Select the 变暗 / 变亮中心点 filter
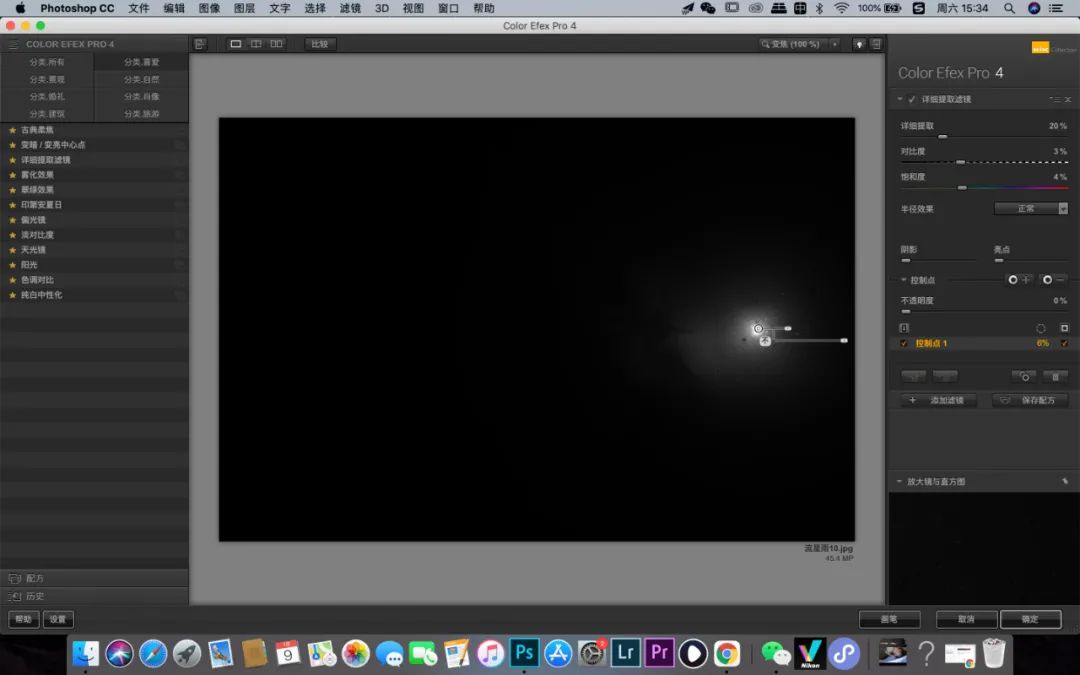Image resolution: width=1080 pixels, height=675 pixels. click(53, 145)
